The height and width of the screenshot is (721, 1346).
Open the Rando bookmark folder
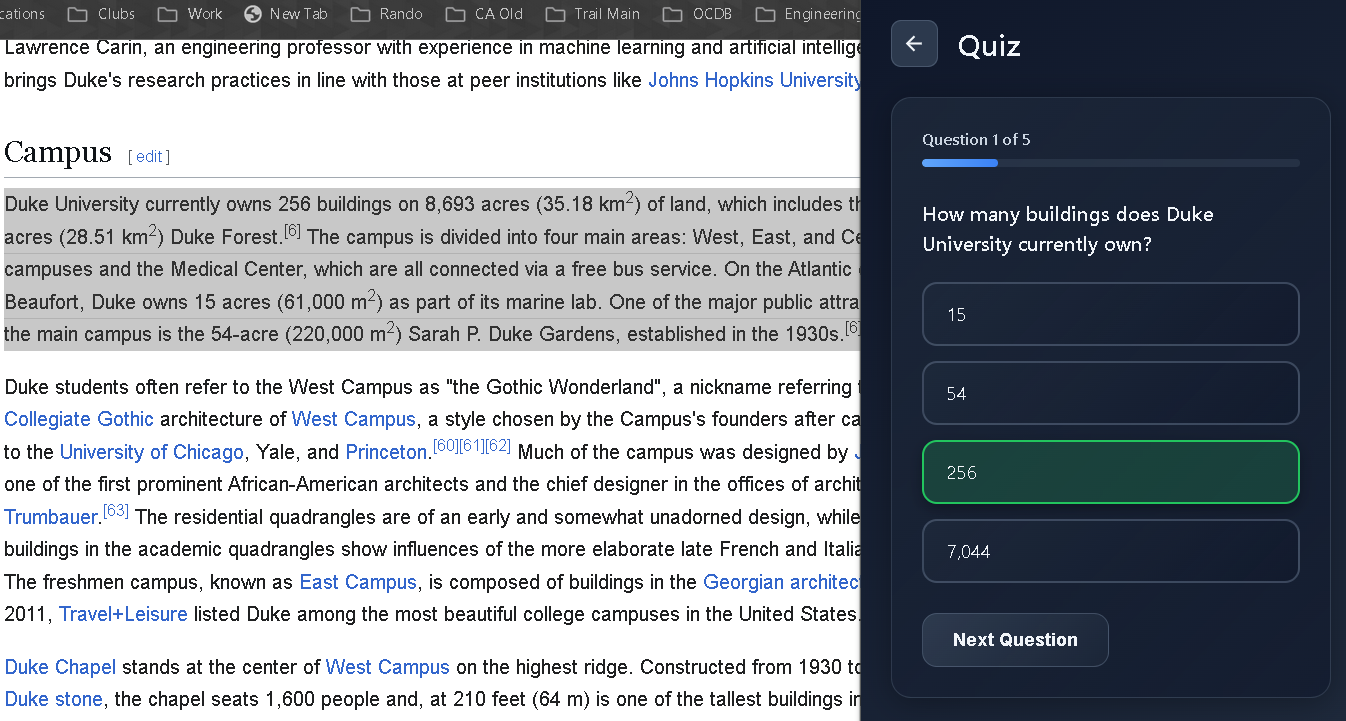click(x=386, y=14)
